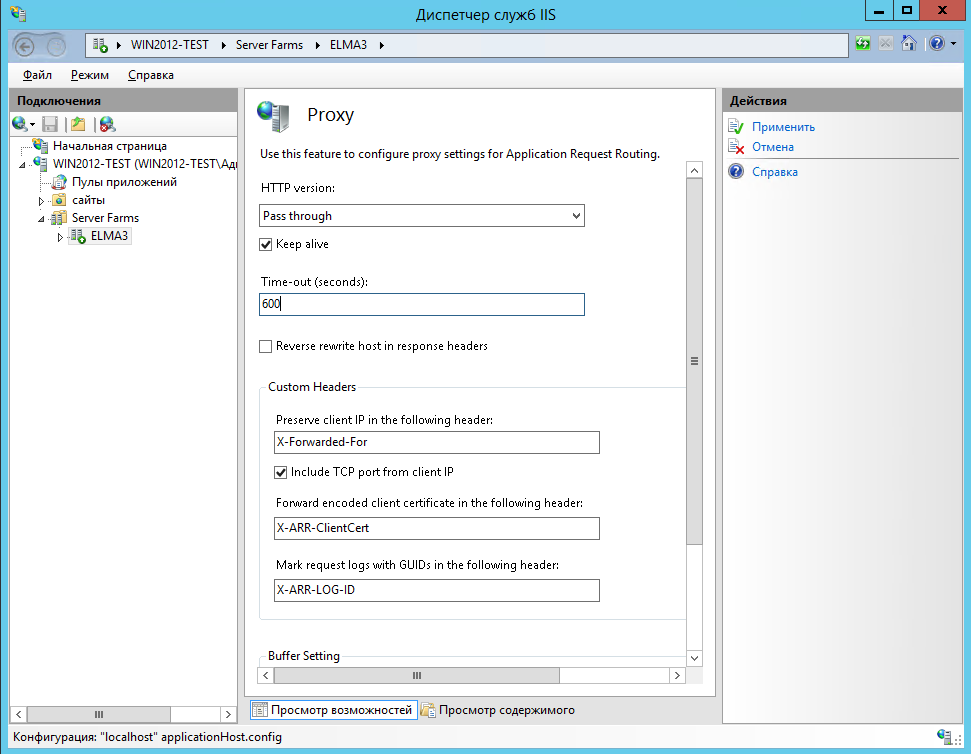Expand the сайты tree node
The width and height of the screenshot is (971, 754).
pyautogui.click(x=41, y=201)
